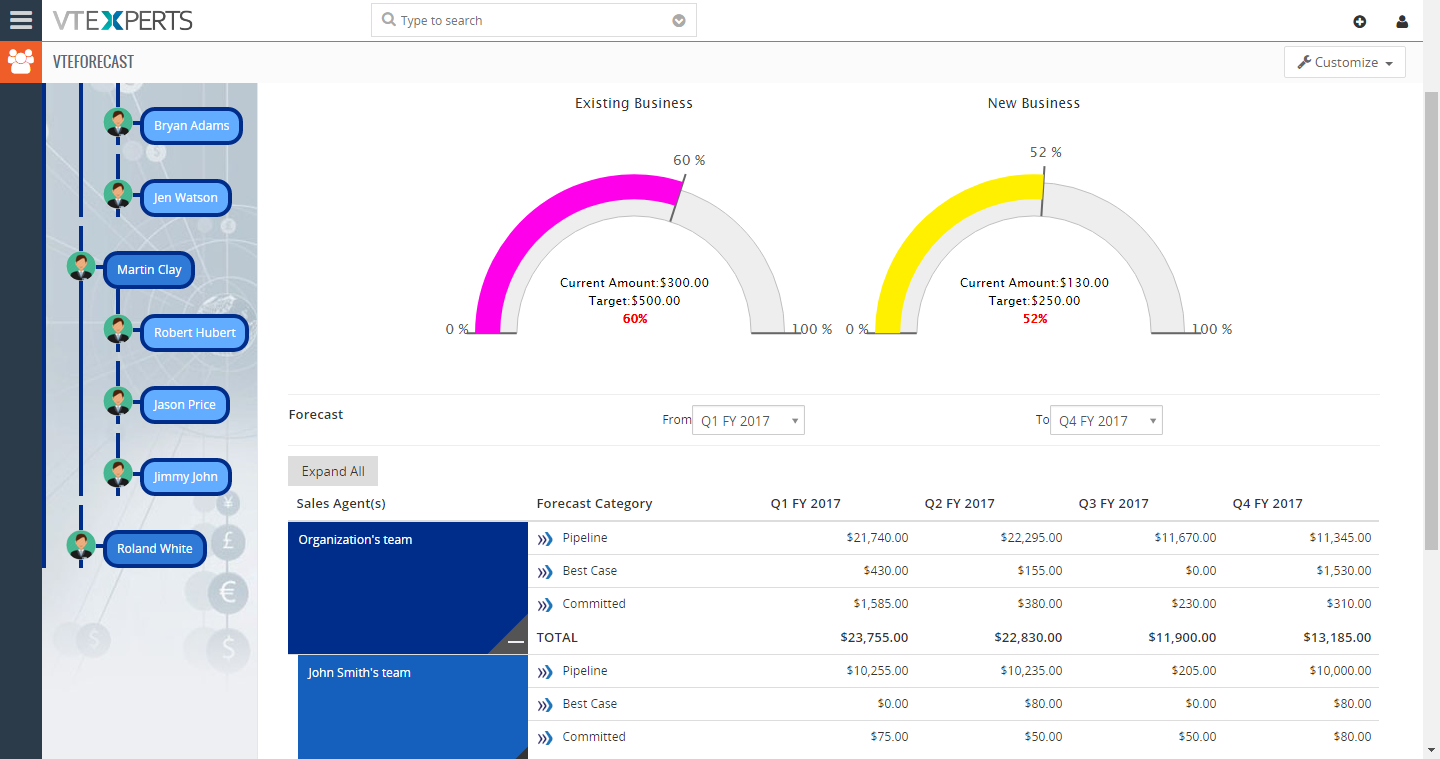Image resolution: width=1440 pixels, height=759 pixels.
Task: Click John Smith Pipeline Q3 value $205.00
Action: [x=1194, y=671]
